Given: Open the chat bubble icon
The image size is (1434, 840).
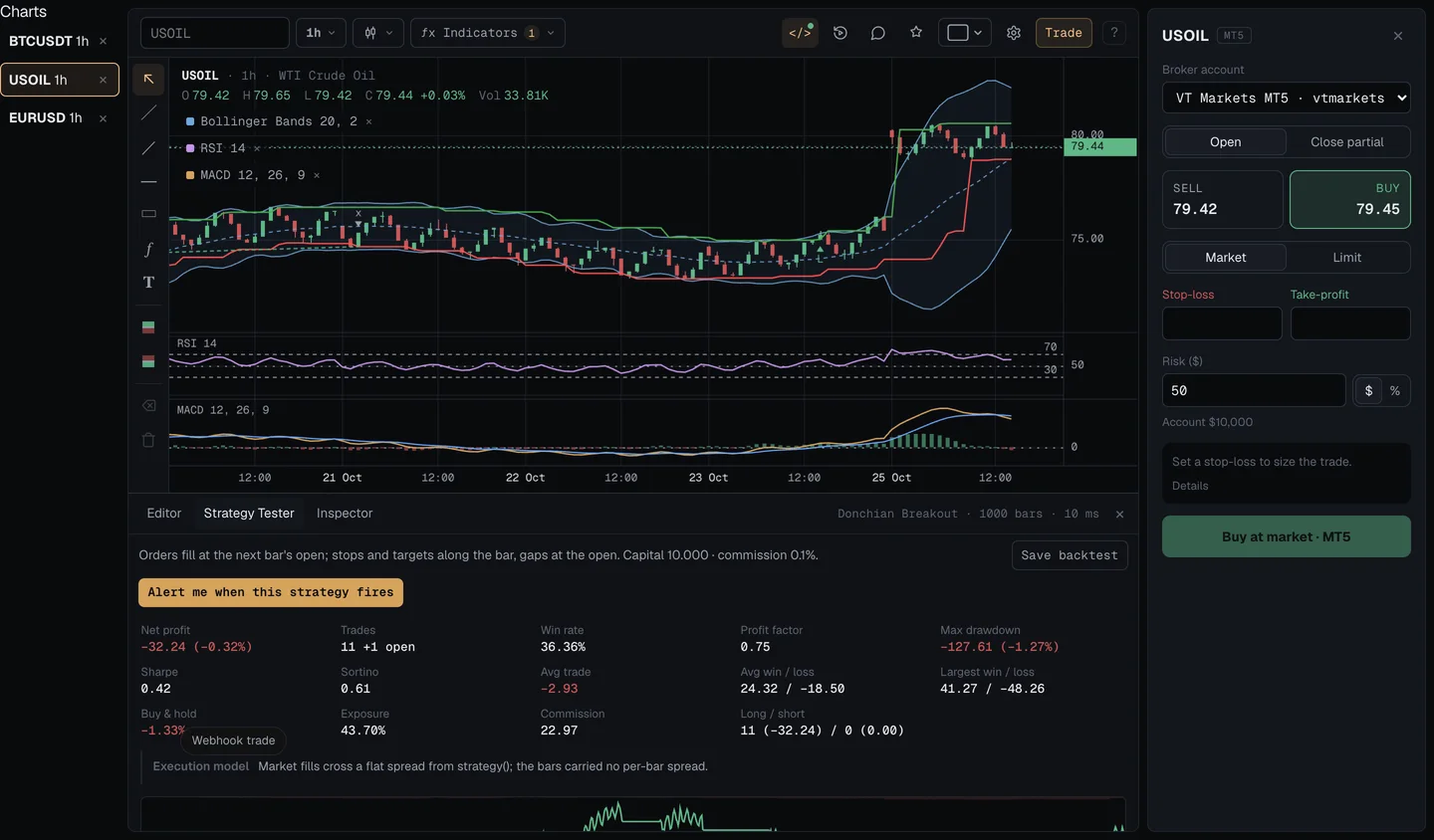Looking at the screenshot, I should 878,33.
